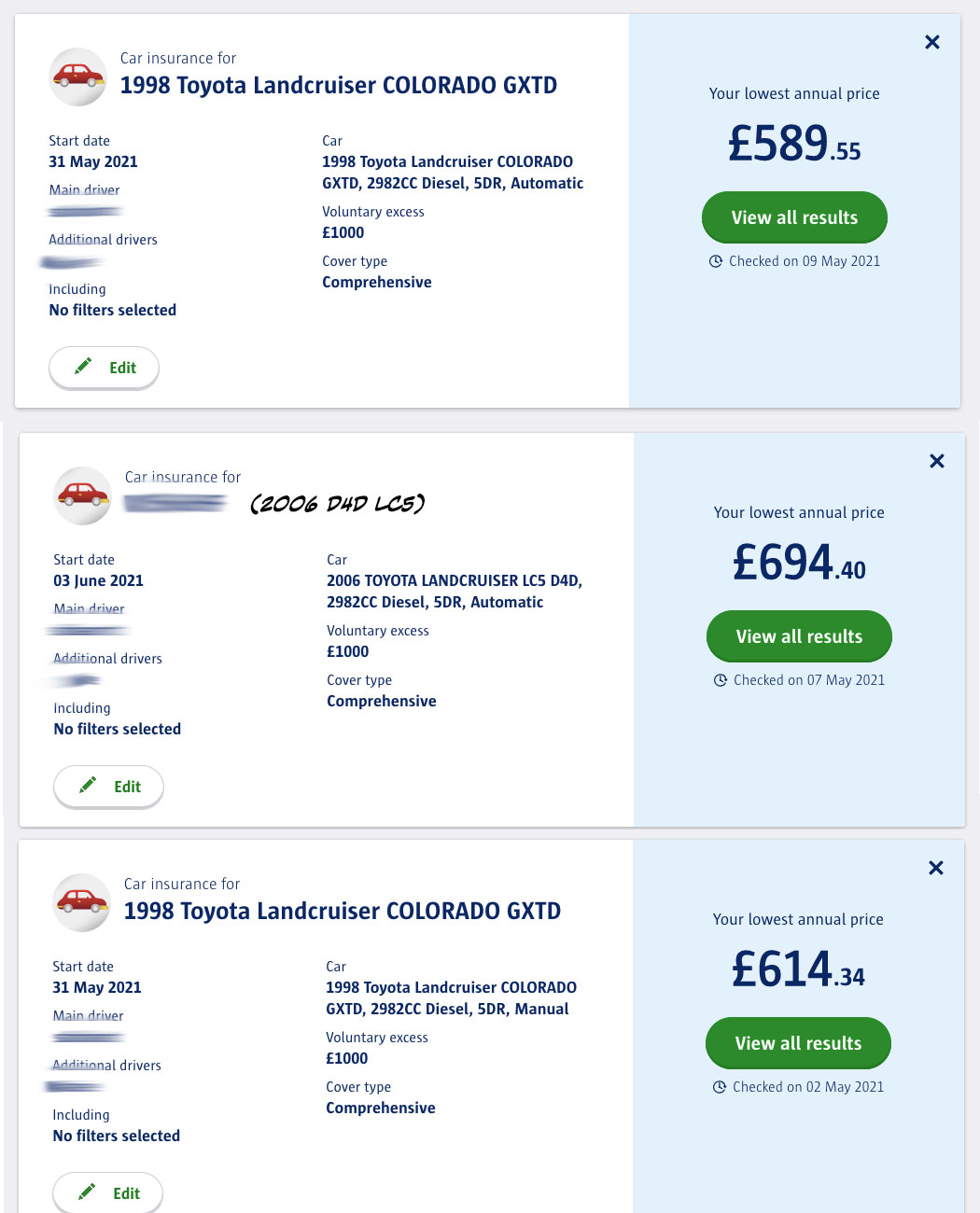Screen dimensions: 980x1213
Task: View all results for £614.34 quote
Action: pyautogui.click(x=798, y=1043)
